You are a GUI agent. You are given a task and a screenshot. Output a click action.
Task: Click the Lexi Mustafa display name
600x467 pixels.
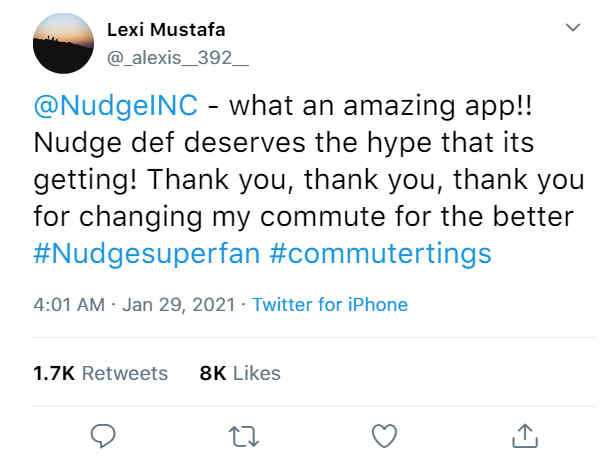(166, 30)
